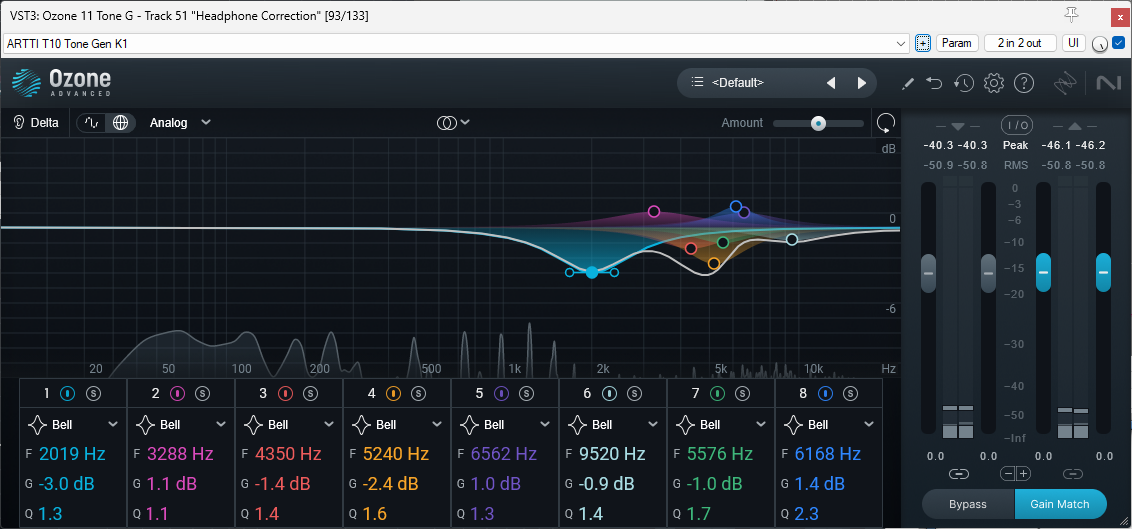
Task: Click band 6 frequency 9520 Hz
Action: tap(611, 454)
